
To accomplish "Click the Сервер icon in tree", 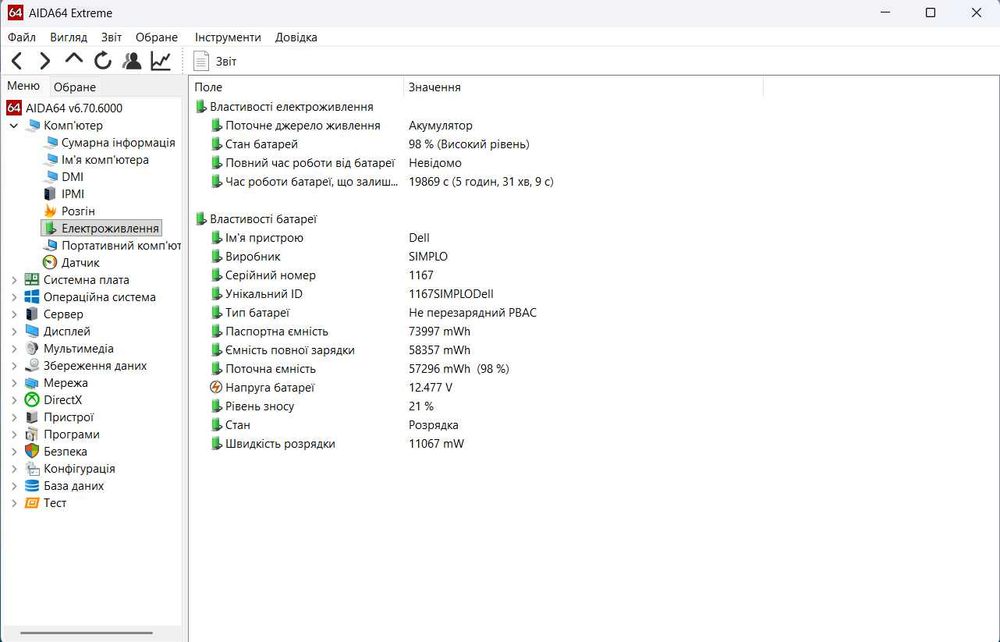I will [x=32, y=314].
